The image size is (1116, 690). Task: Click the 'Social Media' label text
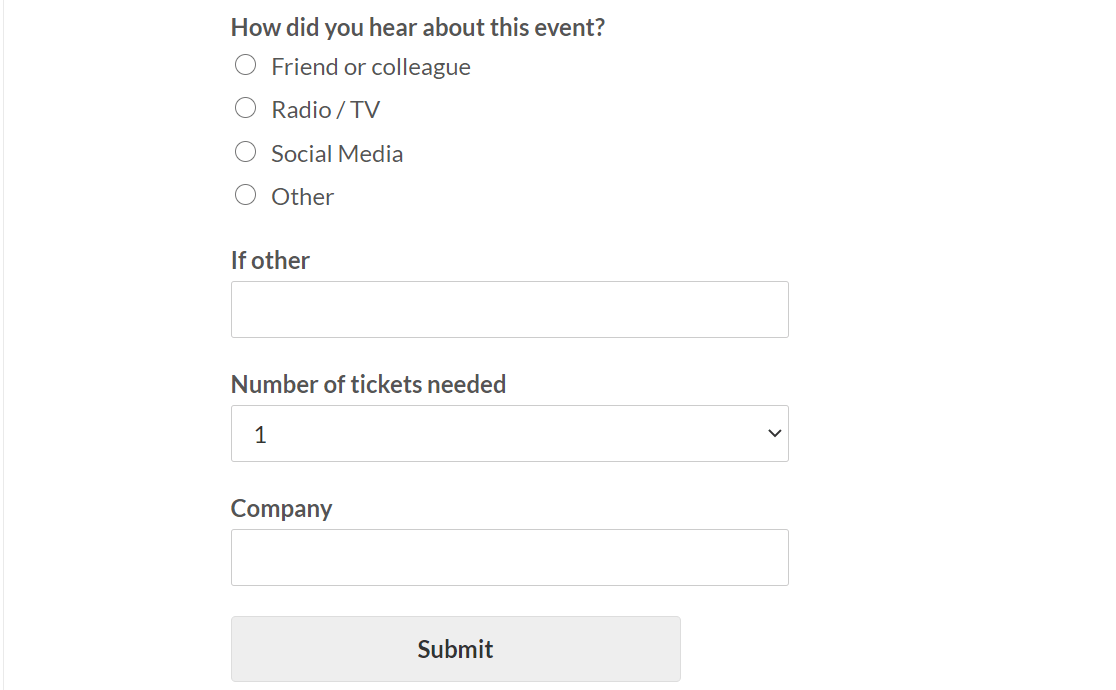tap(337, 154)
